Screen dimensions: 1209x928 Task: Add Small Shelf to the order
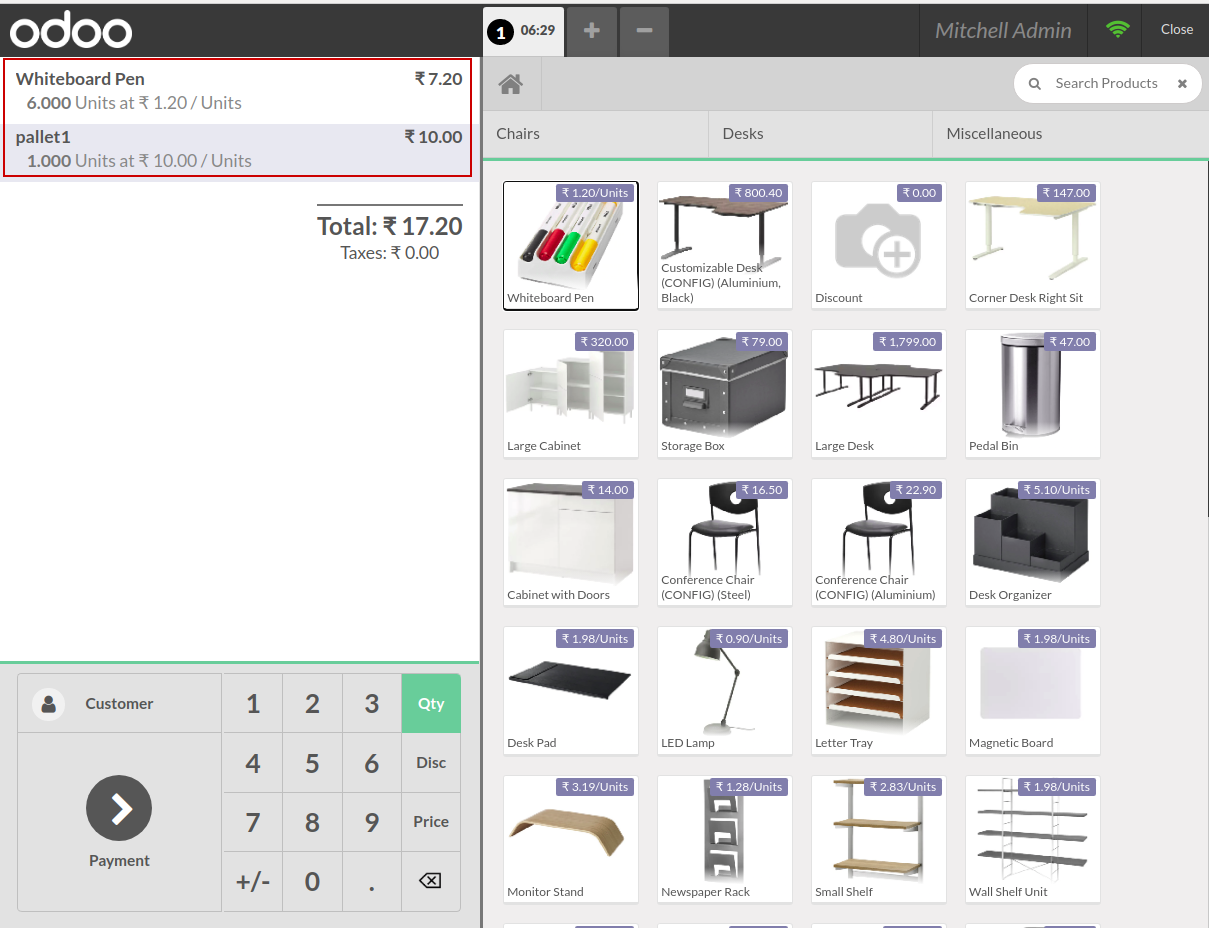879,840
